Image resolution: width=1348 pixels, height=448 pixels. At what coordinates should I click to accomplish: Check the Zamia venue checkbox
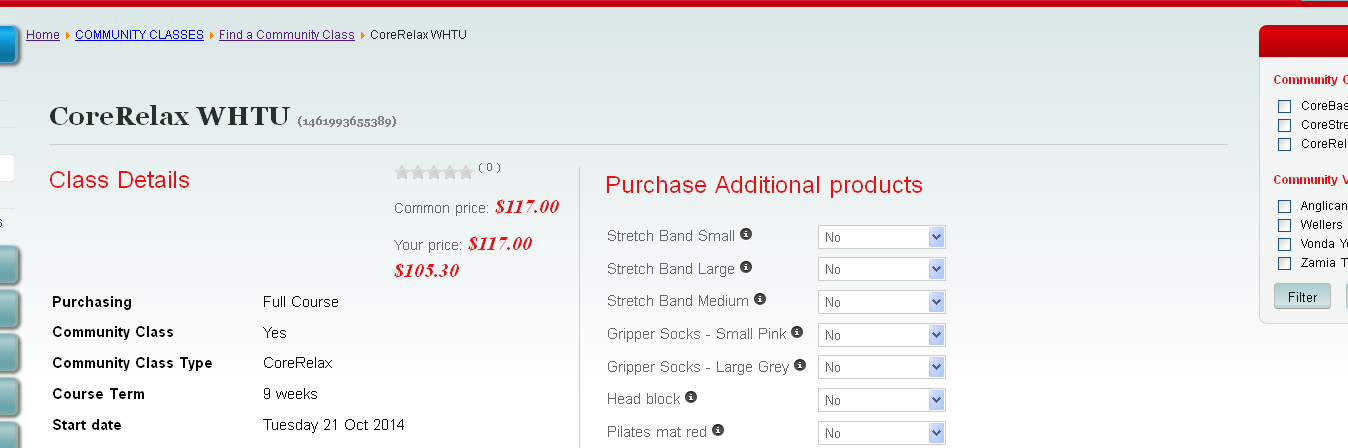(1285, 263)
